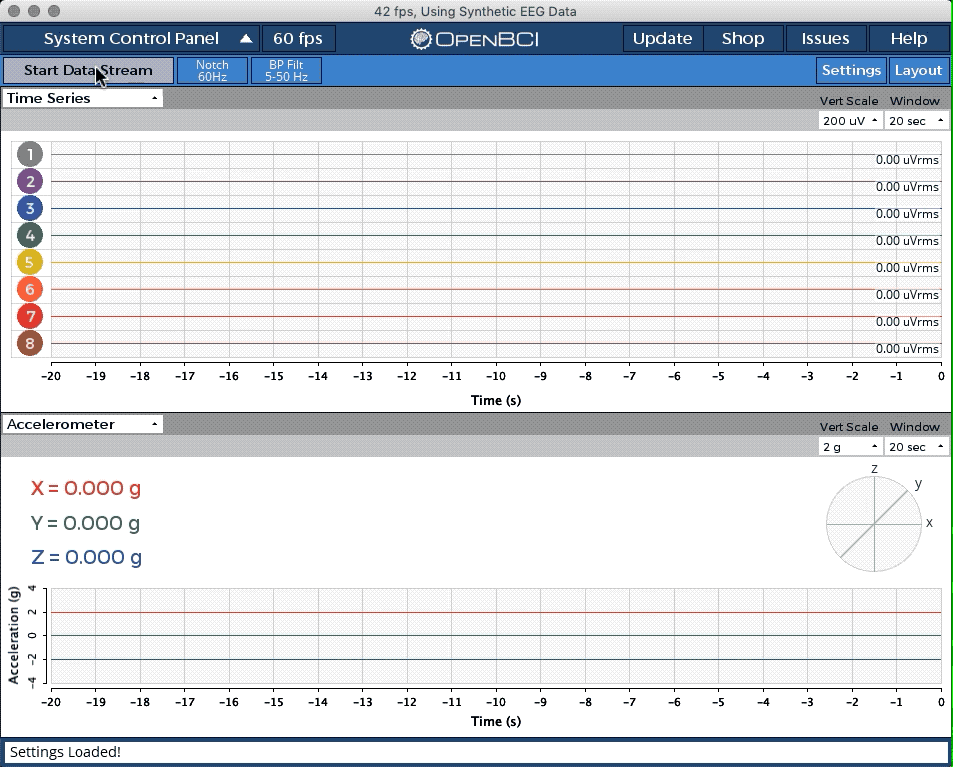This screenshot has height=767, width=953.
Task: Click channel 1 0.00 uVrms value
Action: 907,160
